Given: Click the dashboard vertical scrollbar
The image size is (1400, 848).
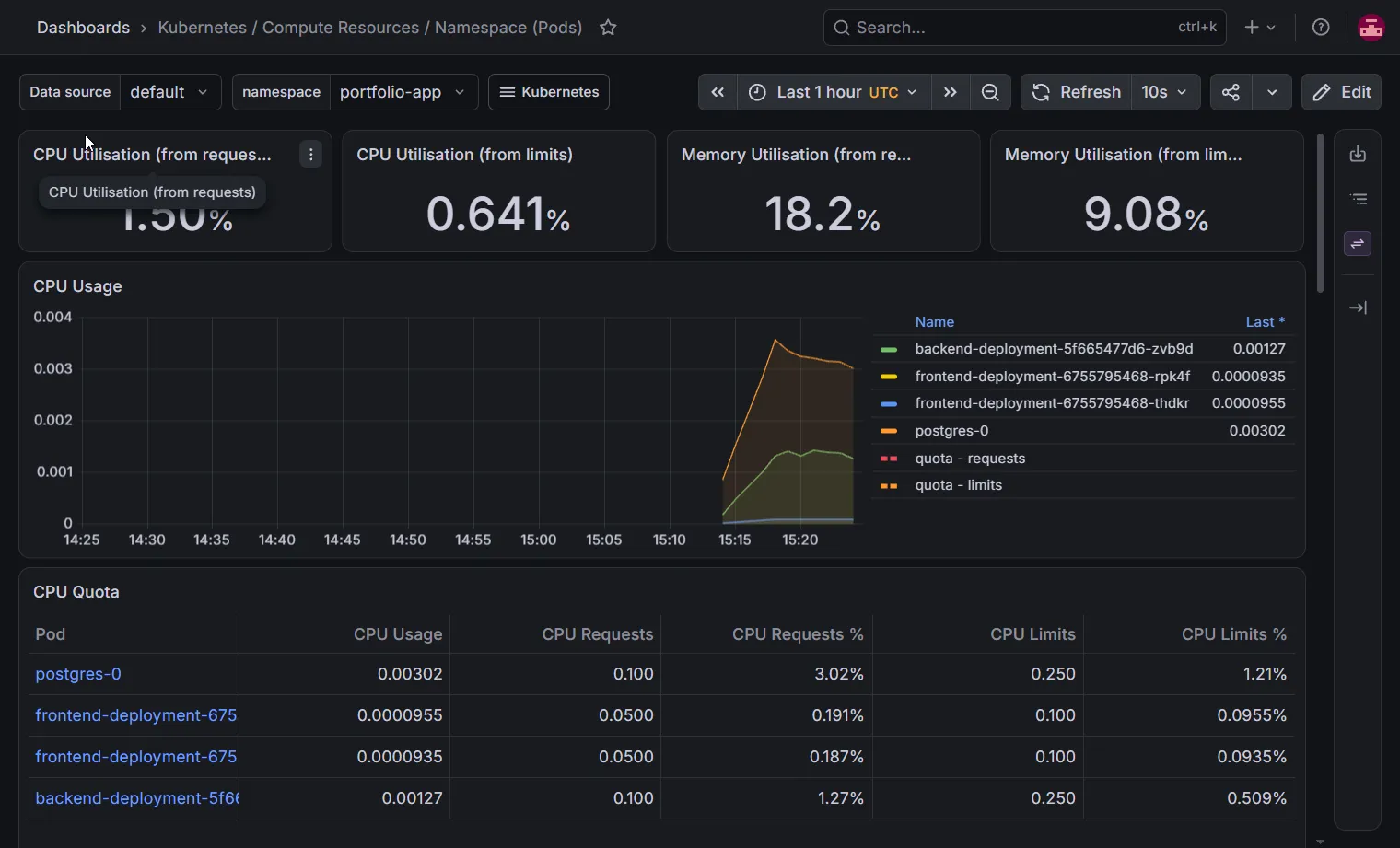Looking at the screenshot, I should click(x=1320, y=214).
